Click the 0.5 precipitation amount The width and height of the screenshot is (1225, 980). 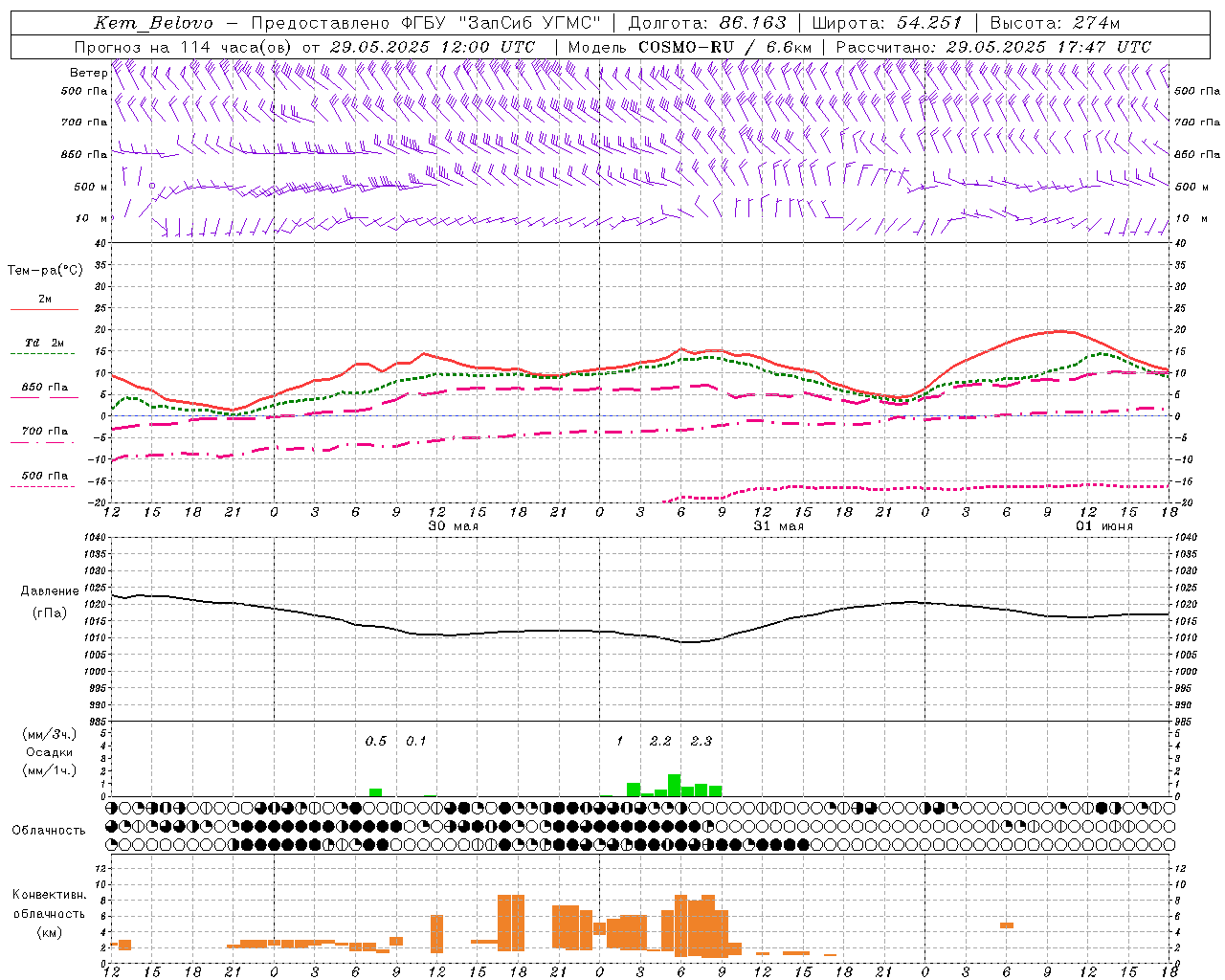[x=376, y=741]
